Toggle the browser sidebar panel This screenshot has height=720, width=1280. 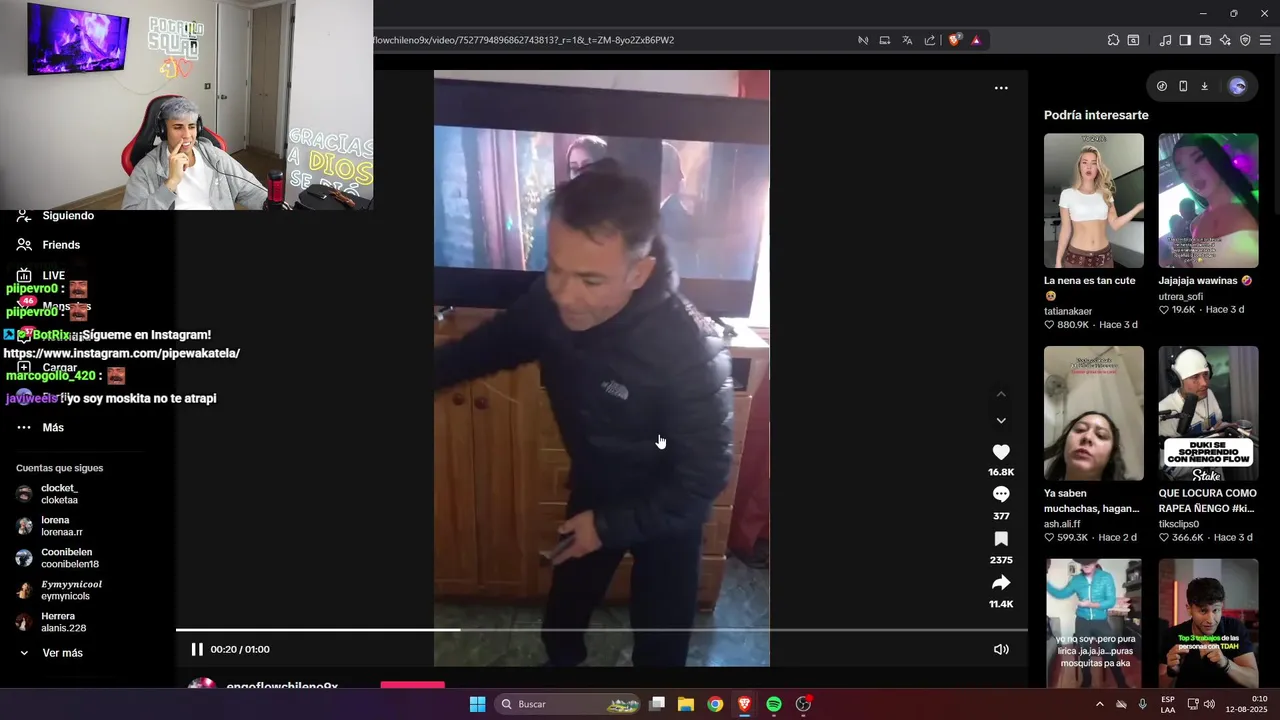[x=1185, y=40]
